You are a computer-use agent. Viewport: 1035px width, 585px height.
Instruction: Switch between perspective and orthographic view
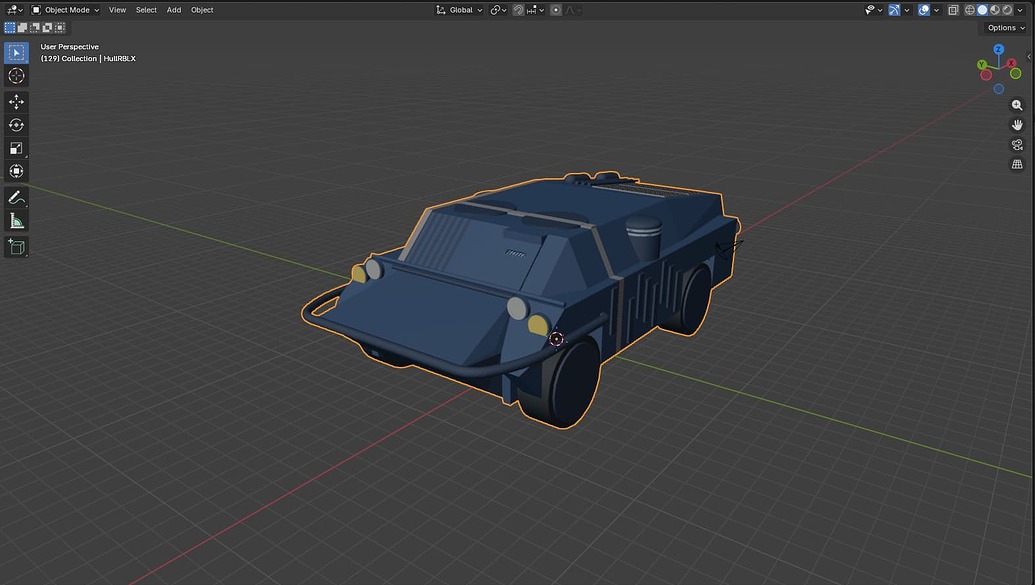point(1017,164)
